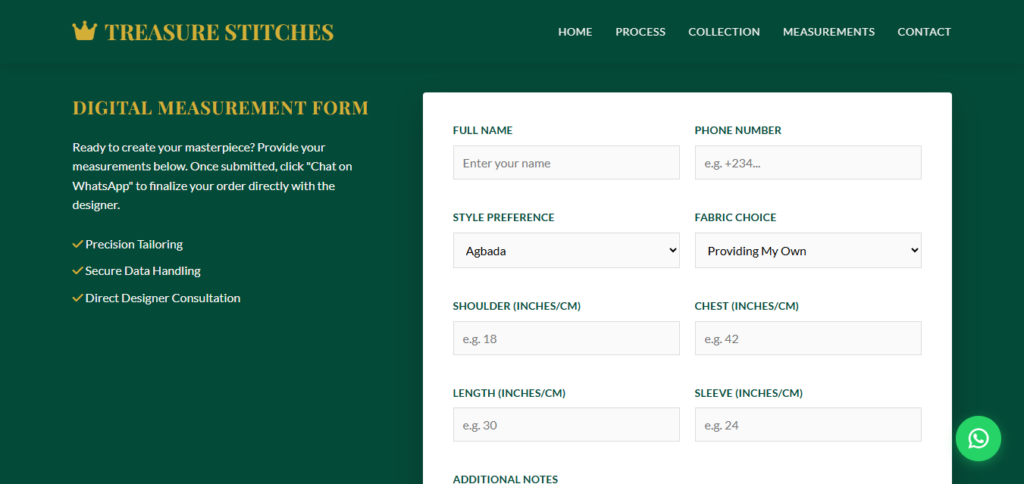Click the Sleeve measurement input box

tap(808, 425)
